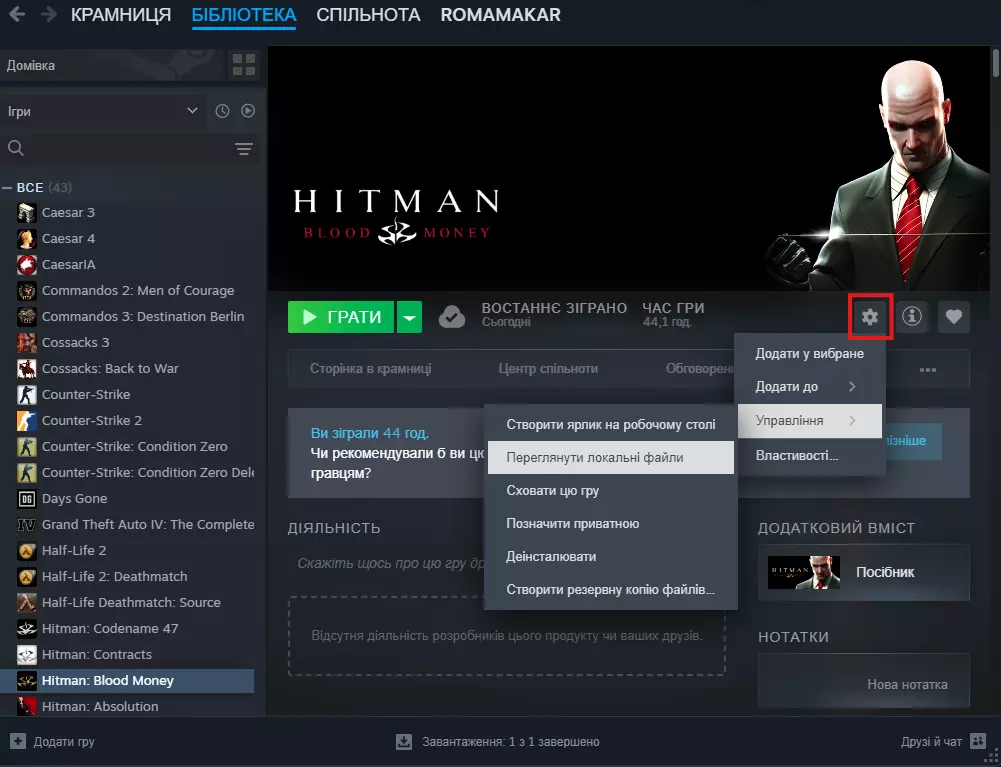Select Counter-Strike: Condition Zero Deleted Scenes row
1001x767 pixels.
point(127,473)
